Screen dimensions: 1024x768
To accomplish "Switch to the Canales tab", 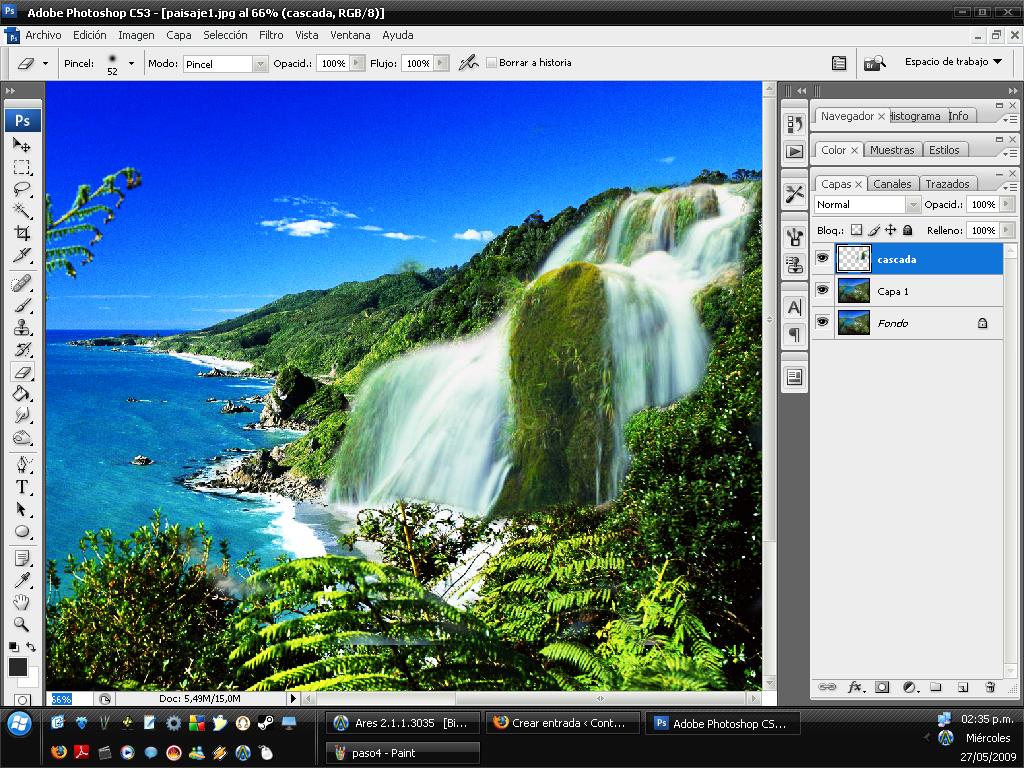I will coord(892,184).
